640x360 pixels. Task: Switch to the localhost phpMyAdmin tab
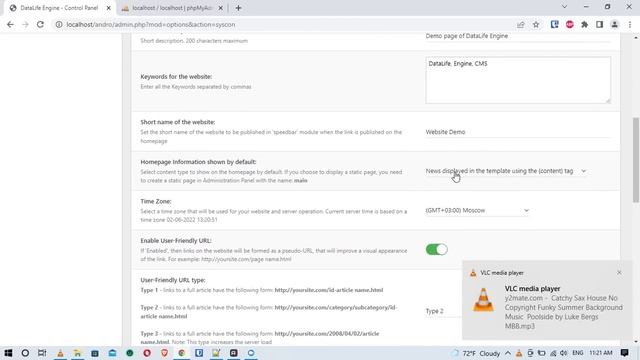(x=171, y=8)
